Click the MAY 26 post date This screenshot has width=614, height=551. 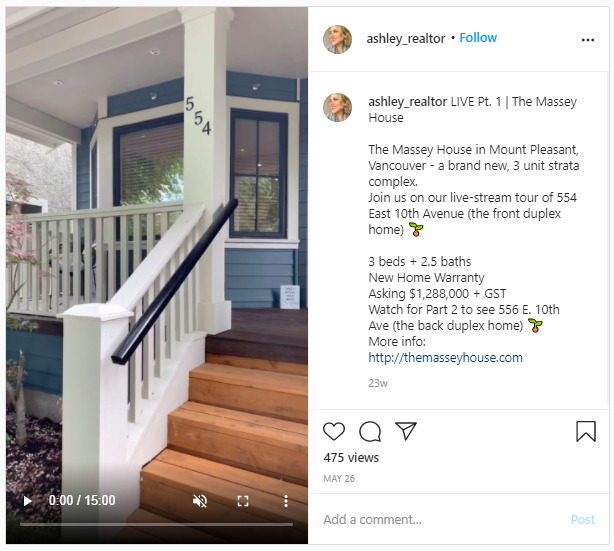(x=339, y=479)
